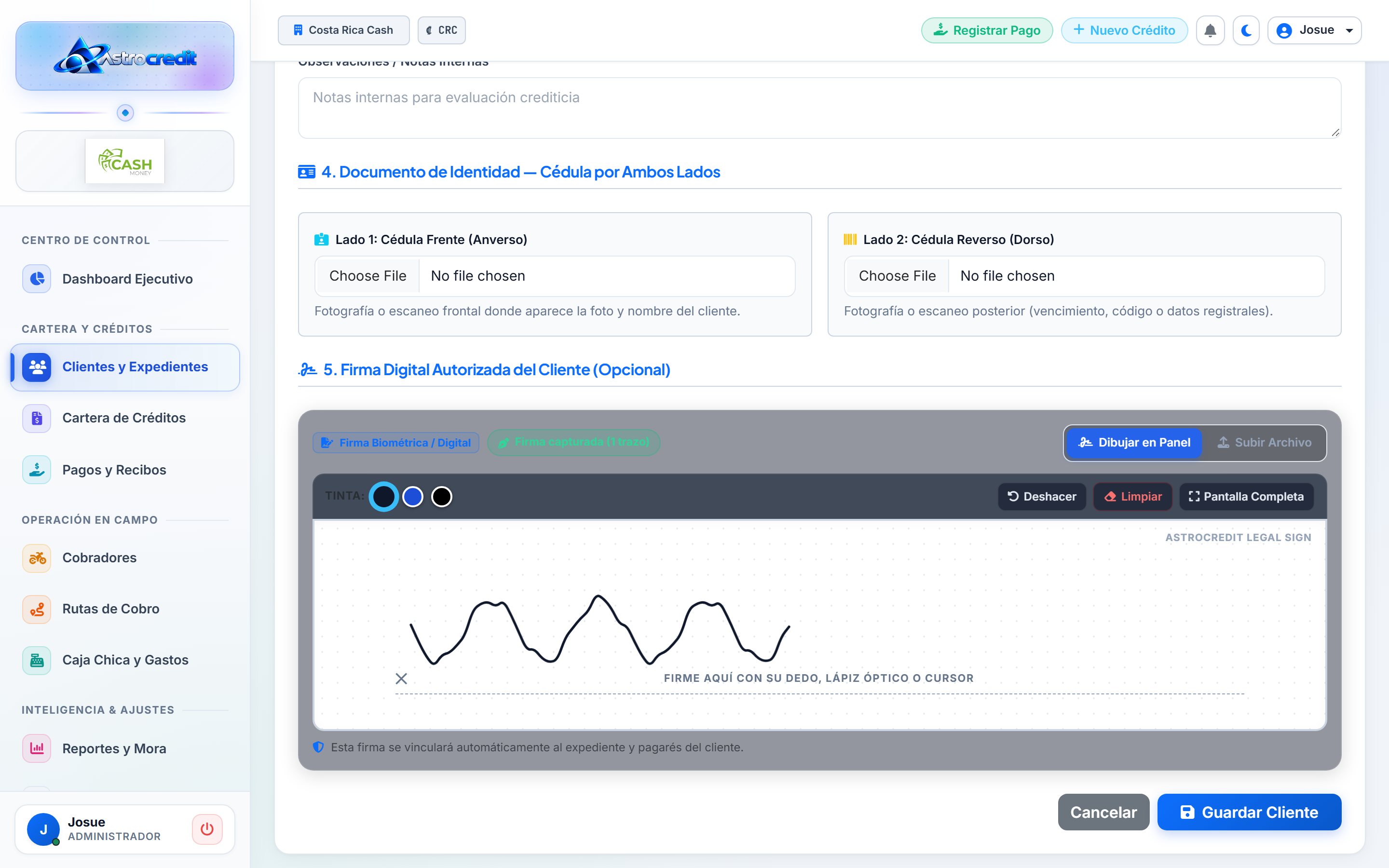This screenshot has width=1389, height=868.
Task: Open the CRC currency selector
Action: pos(441,30)
